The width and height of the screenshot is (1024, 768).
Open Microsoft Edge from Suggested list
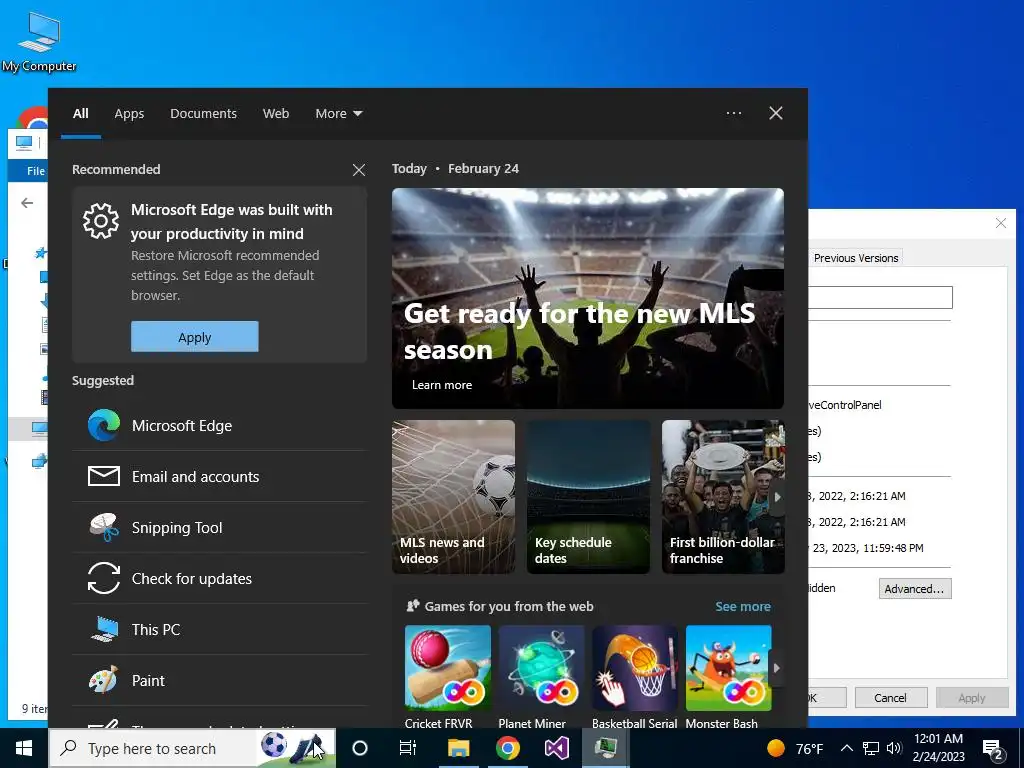tap(219, 426)
